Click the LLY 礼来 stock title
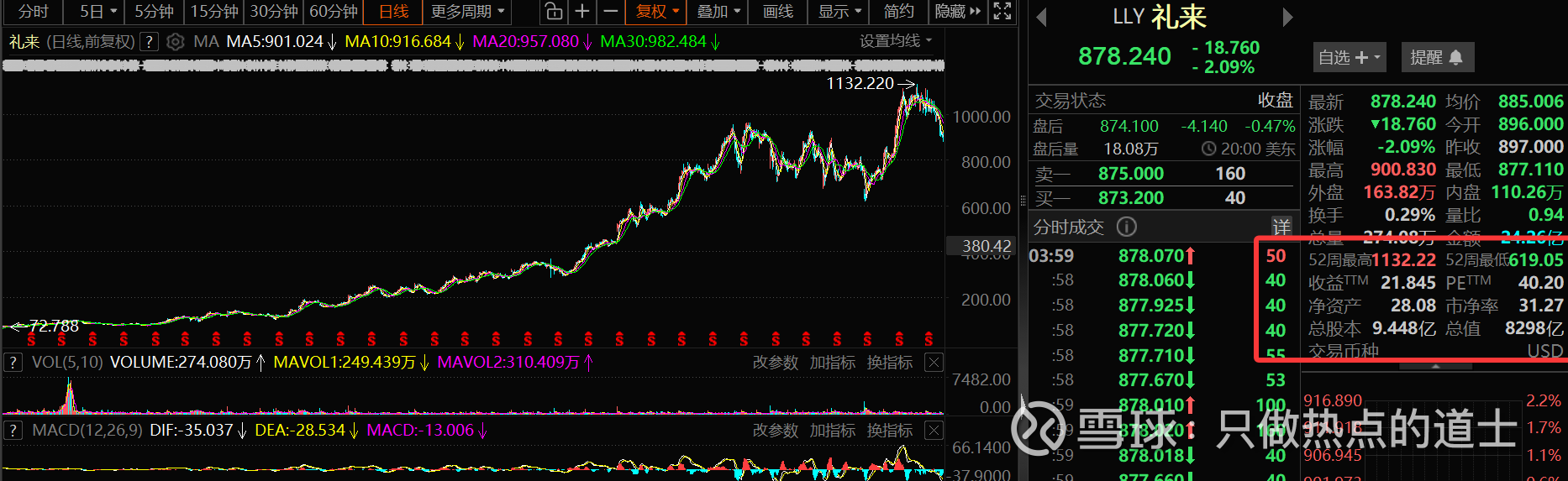The height and width of the screenshot is (481, 1568). 1160,17
